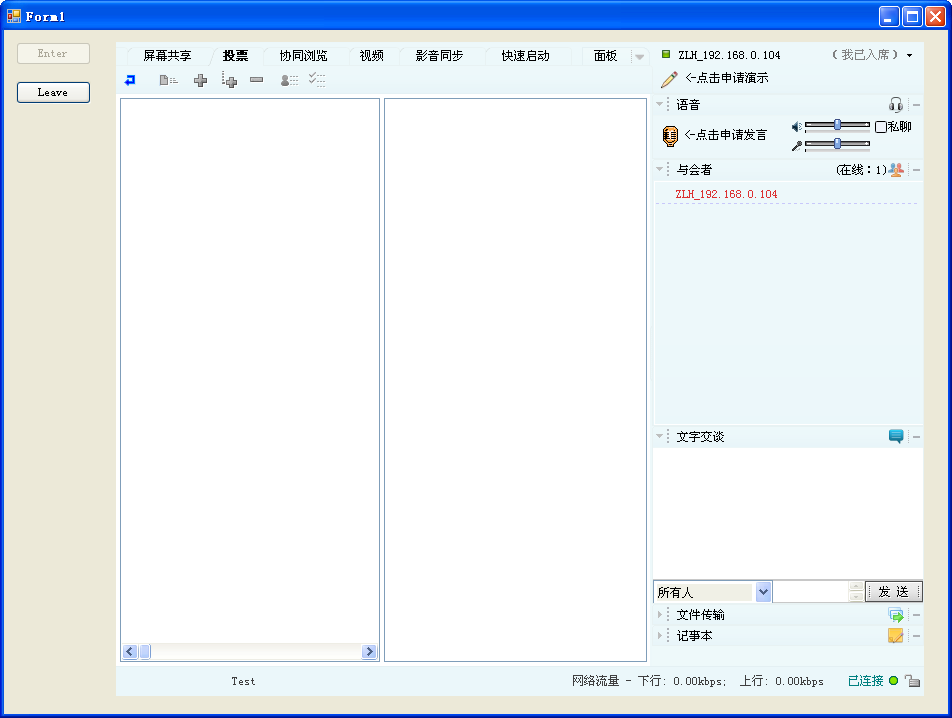Expand the 记事本 panel section
Screen dimensions: 952x718
click(x=660, y=636)
